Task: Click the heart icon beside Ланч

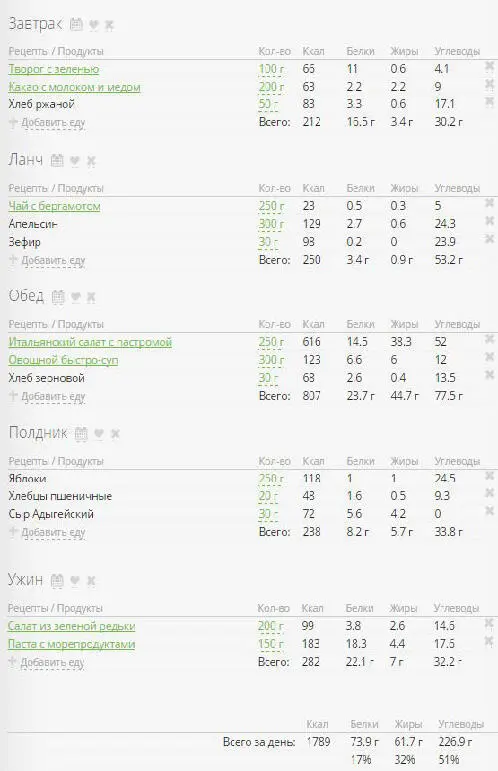Action: click(x=75, y=160)
